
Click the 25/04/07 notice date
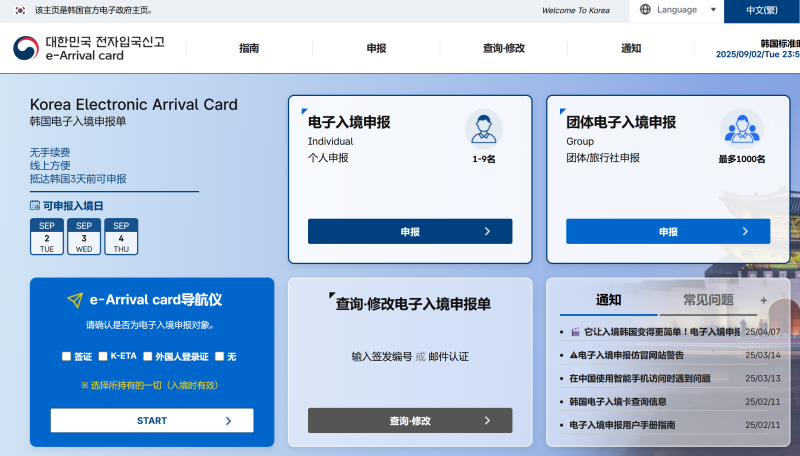[762, 332]
